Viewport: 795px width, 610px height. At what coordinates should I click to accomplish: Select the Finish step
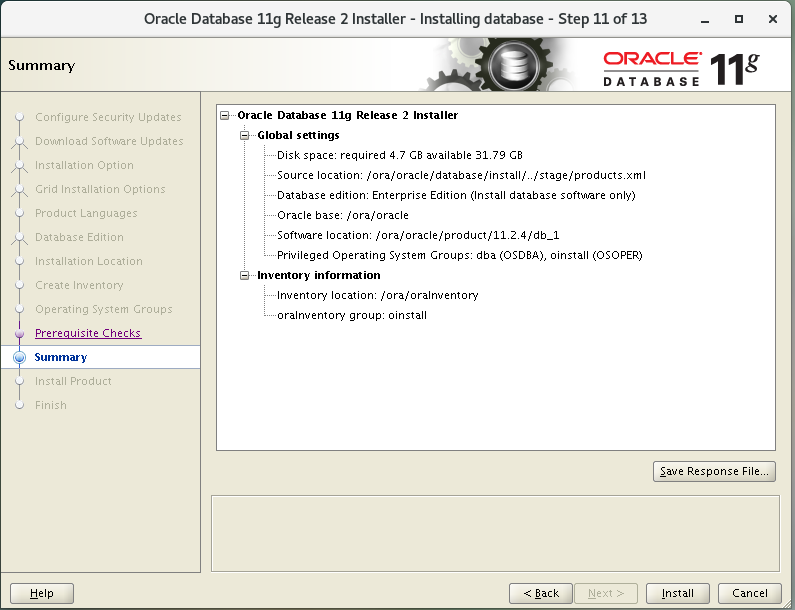click(51, 405)
